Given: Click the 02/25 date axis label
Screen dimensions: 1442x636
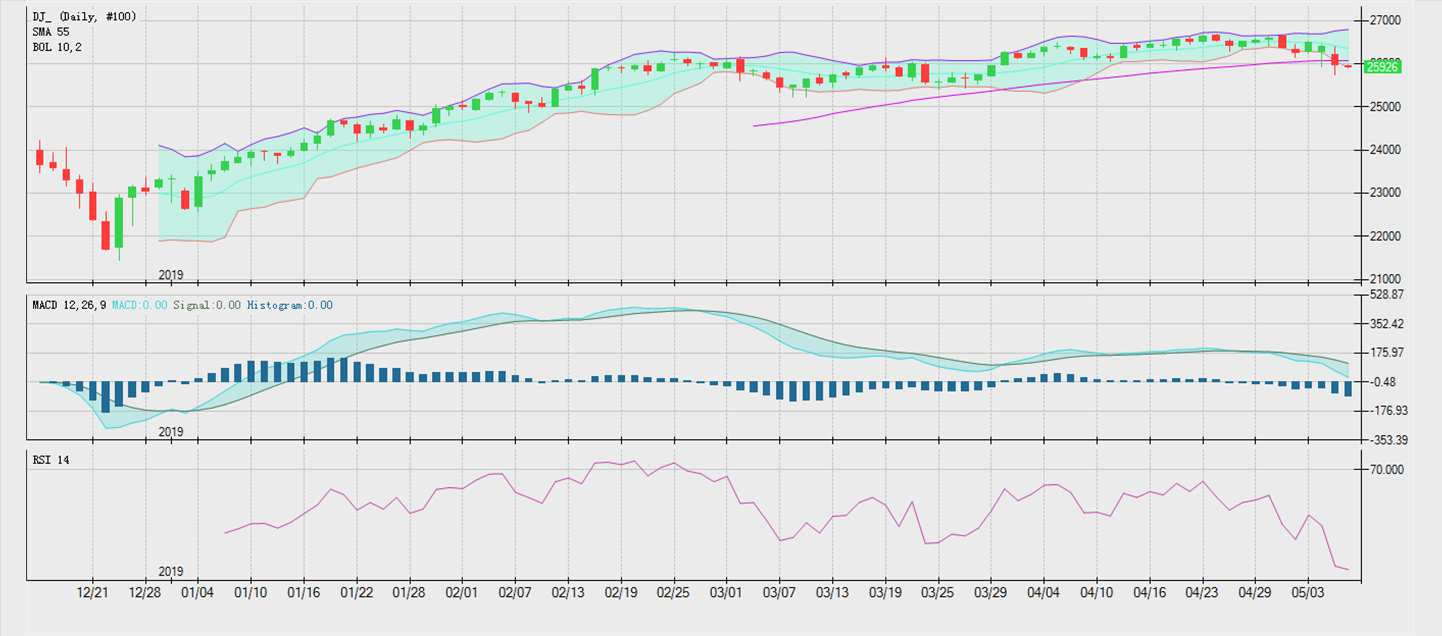Looking at the screenshot, I should (673, 593).
